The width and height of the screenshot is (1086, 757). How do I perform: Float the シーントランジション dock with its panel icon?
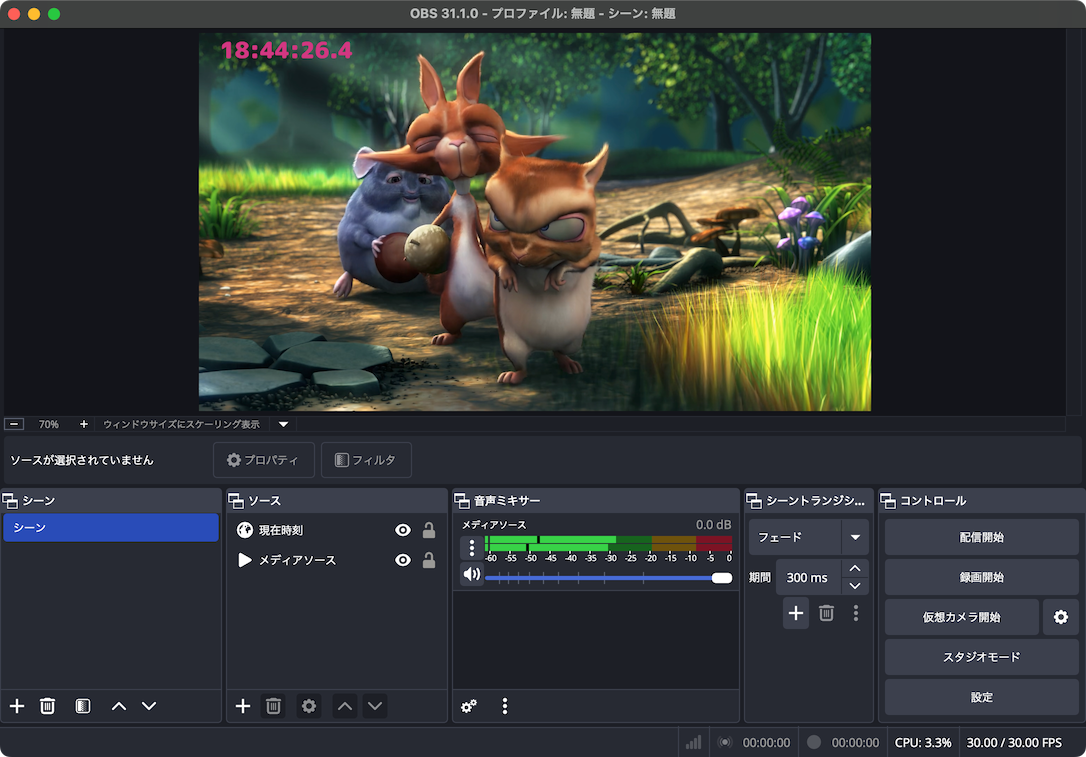point(754,500)
